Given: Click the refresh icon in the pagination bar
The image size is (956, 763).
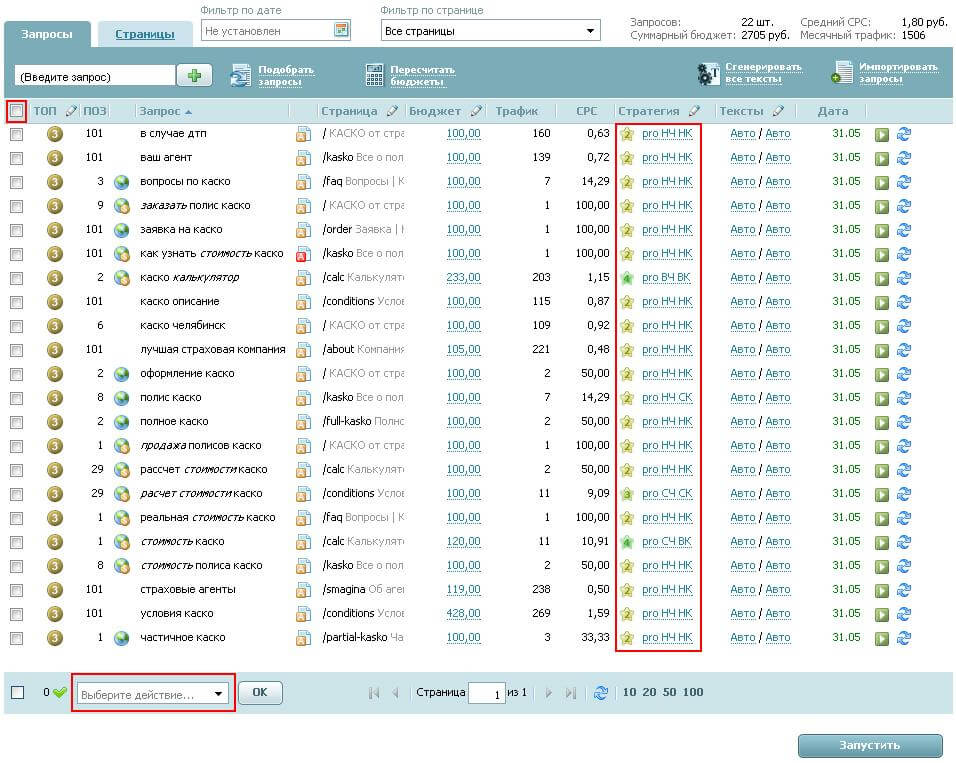Looking at the screenshot, I should pos(601,693).
